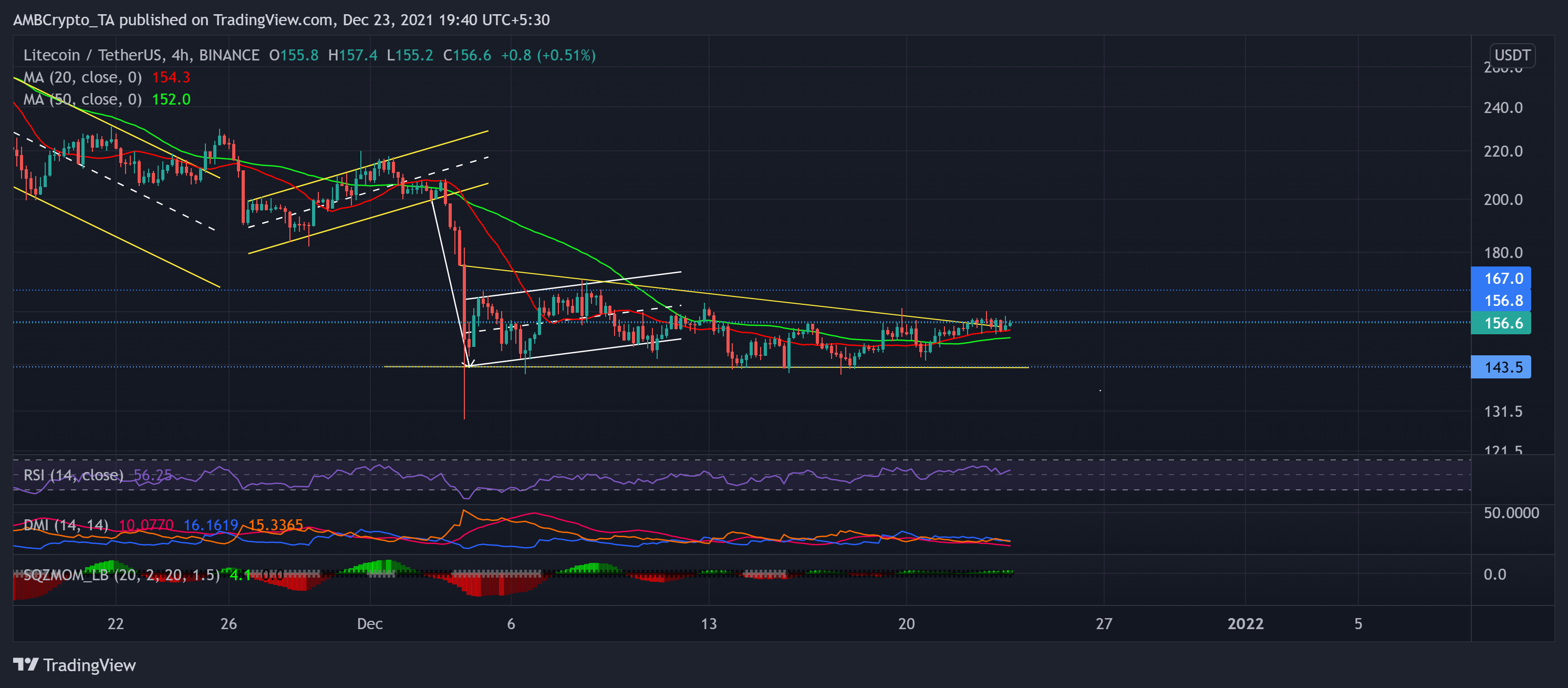Click the 2022 label on the time axis

point(1246,623)
